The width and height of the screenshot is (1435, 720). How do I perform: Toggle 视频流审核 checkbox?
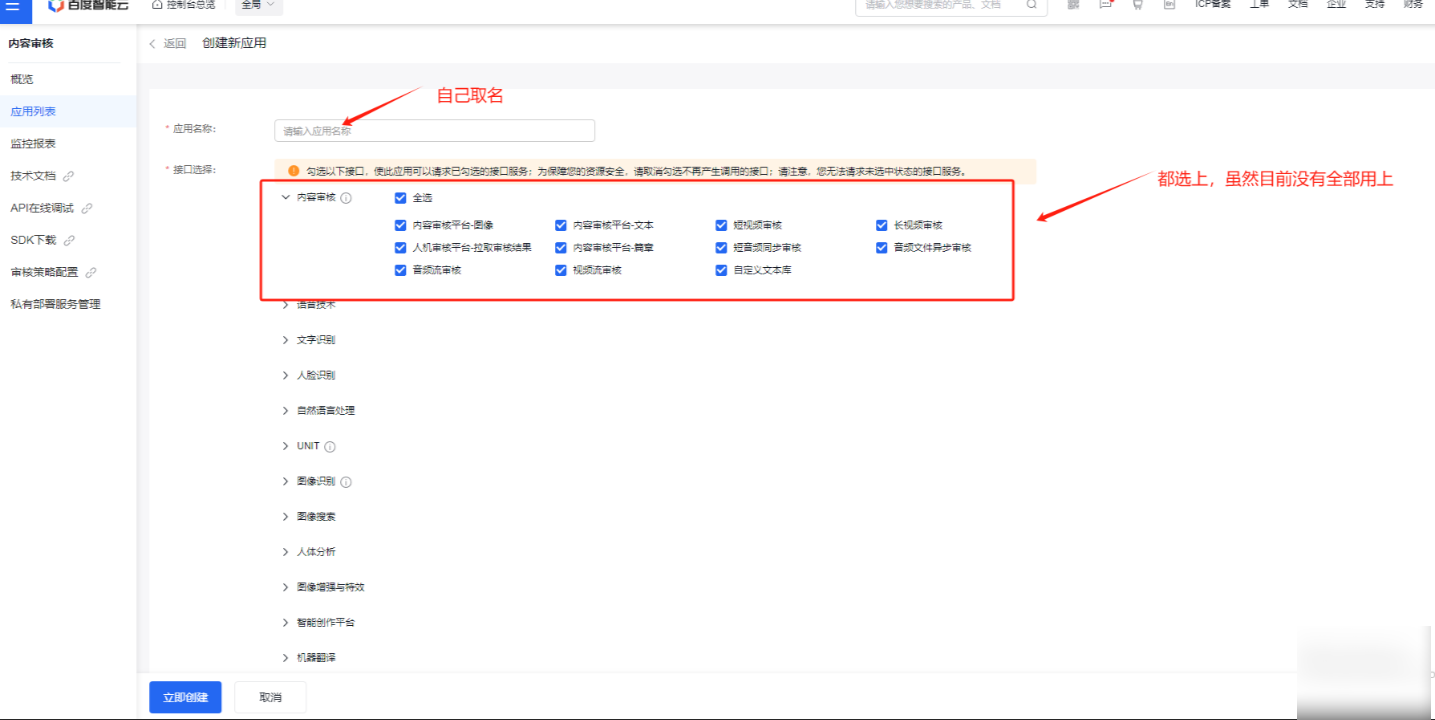(561, 270)
